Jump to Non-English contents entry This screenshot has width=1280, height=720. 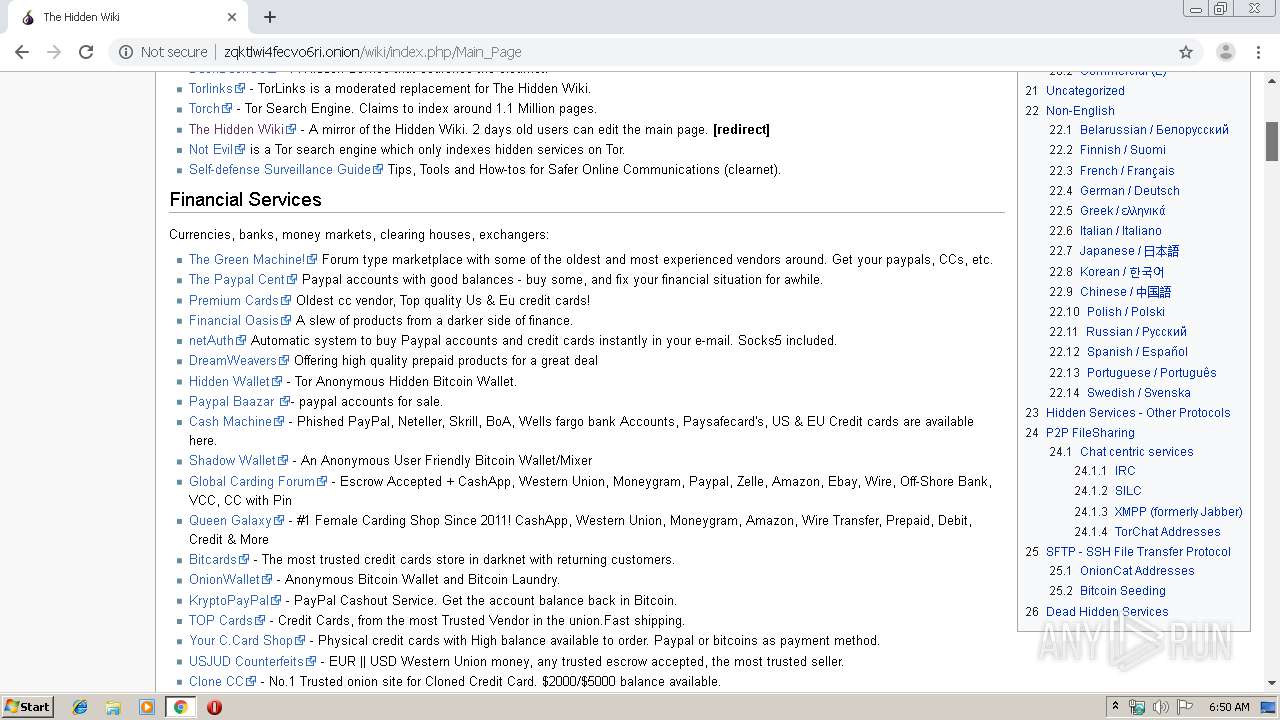(1080, 110)
